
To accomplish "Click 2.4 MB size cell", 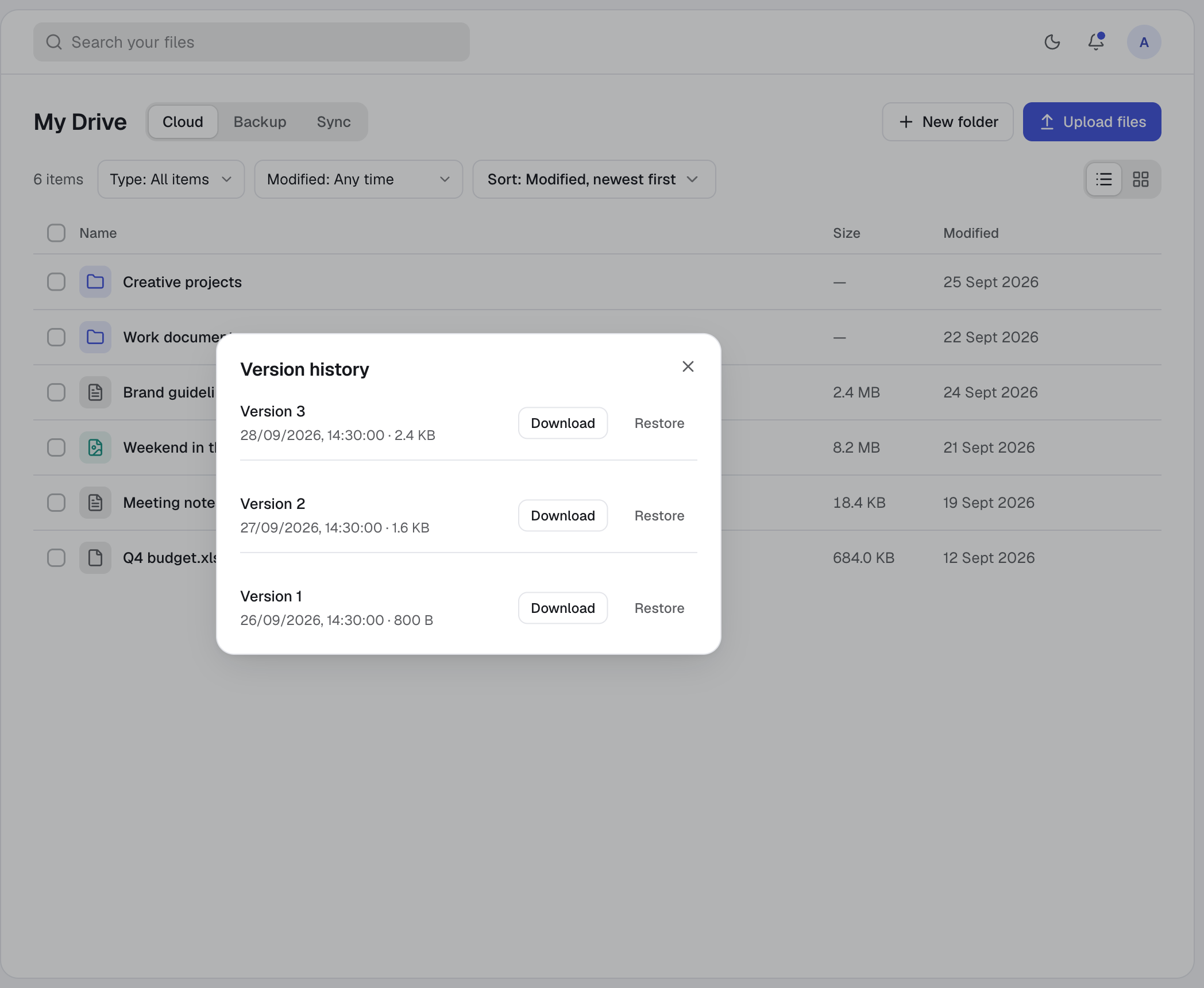I will pyautogui.click(x=856, y=392).
